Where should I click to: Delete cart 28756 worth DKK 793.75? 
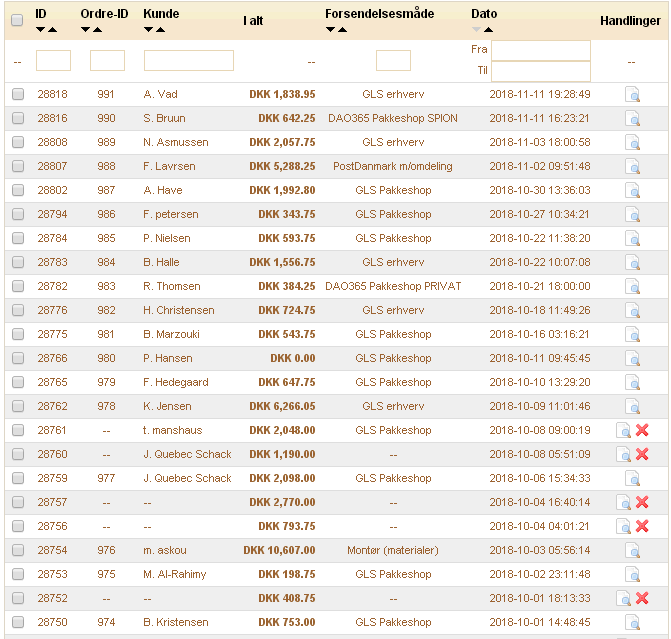(642, 526)
